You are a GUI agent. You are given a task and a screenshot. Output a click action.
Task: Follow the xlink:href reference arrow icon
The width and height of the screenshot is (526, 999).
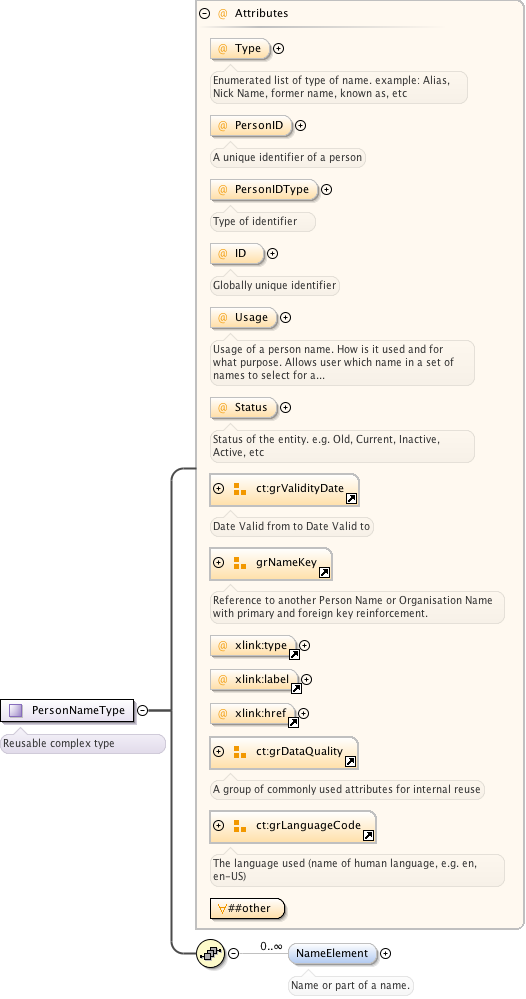tap(293, 722)
